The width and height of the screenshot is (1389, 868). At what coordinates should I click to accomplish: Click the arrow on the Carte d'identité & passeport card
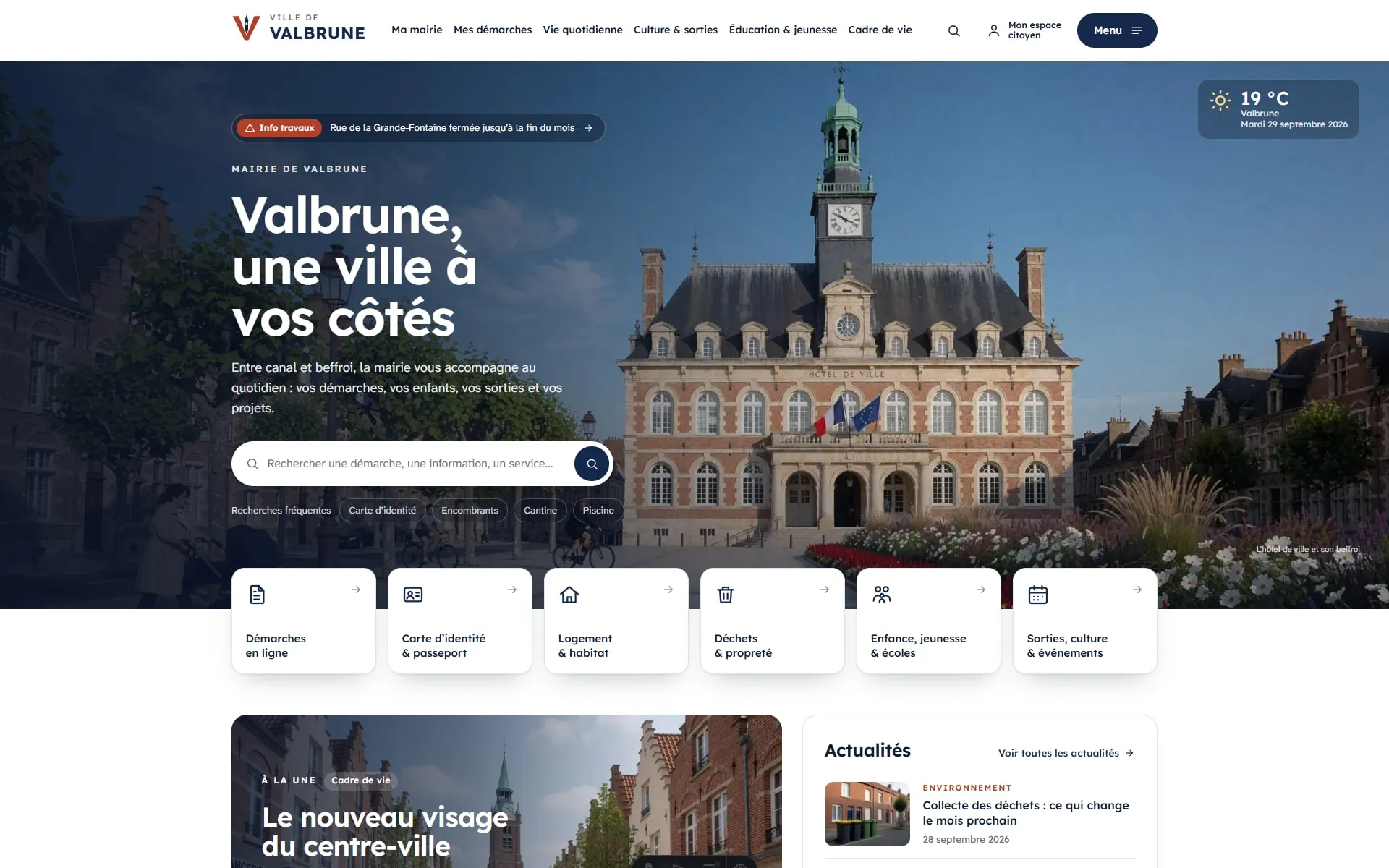click(512, 590)
